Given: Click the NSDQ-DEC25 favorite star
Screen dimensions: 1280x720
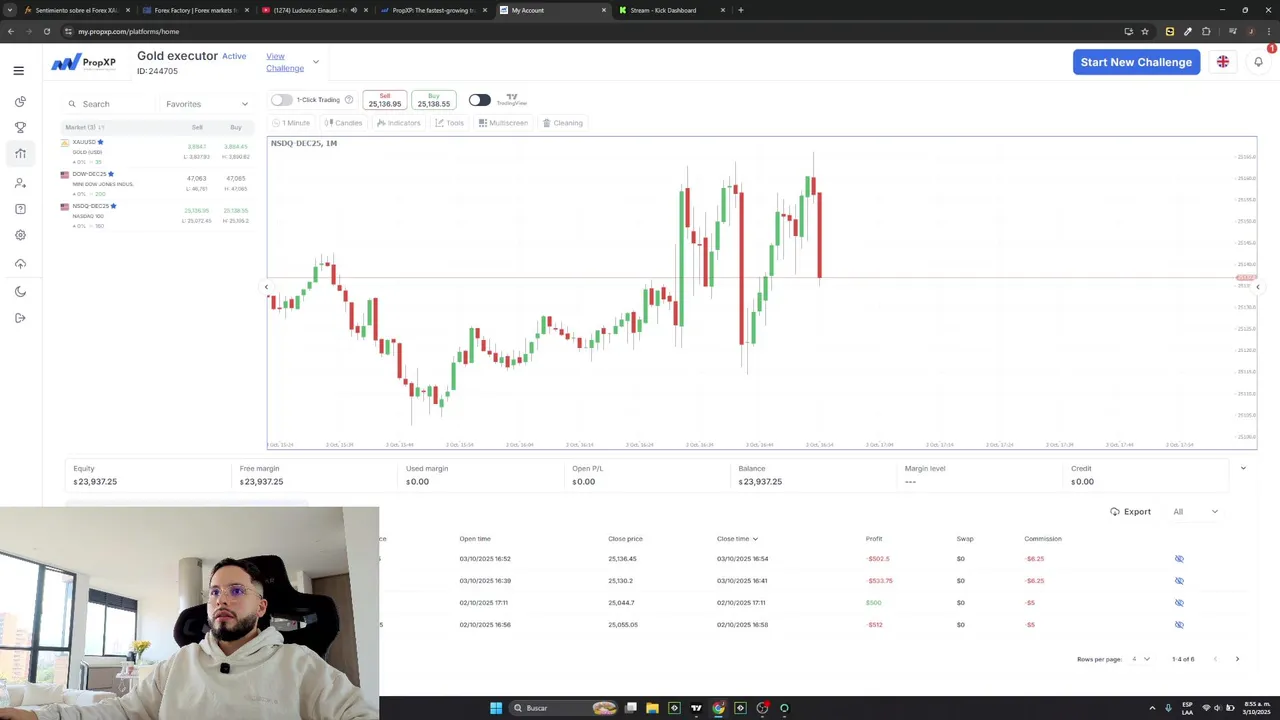Looking at the screenshot, I should click(x=113, y=206).
